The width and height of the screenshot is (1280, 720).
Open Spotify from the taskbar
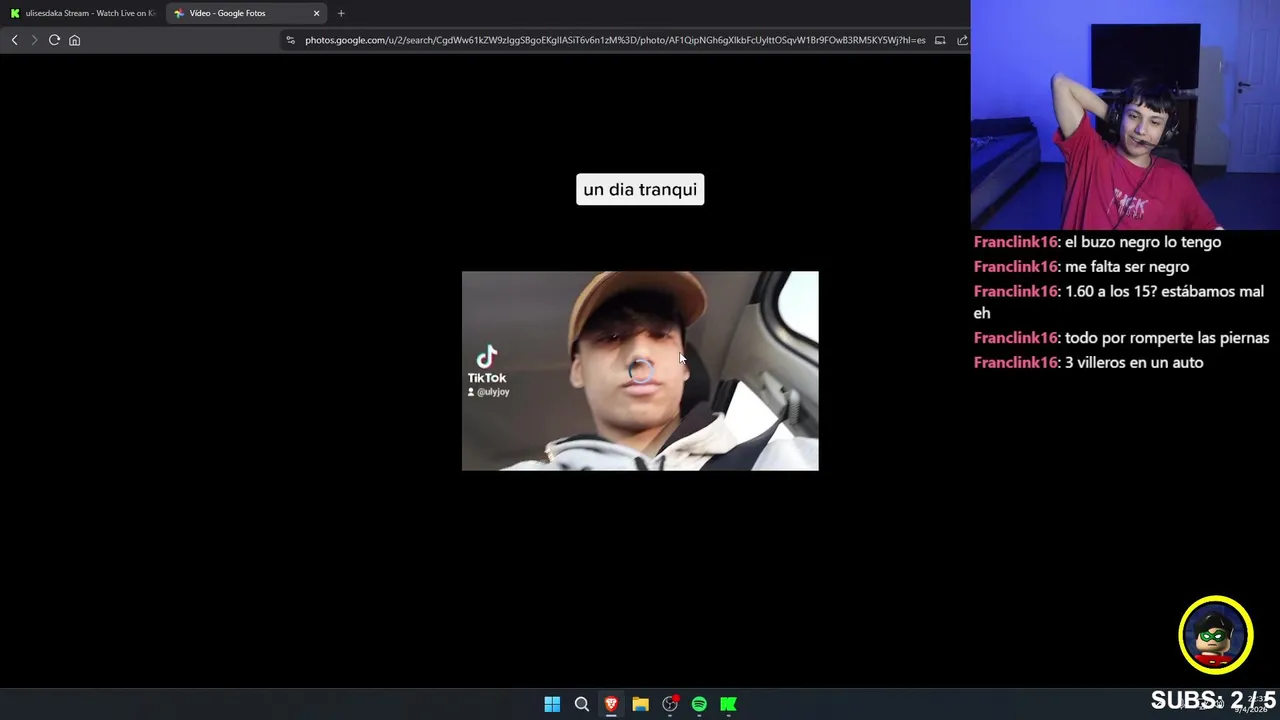pyautogui.click(x=699, y=704)
